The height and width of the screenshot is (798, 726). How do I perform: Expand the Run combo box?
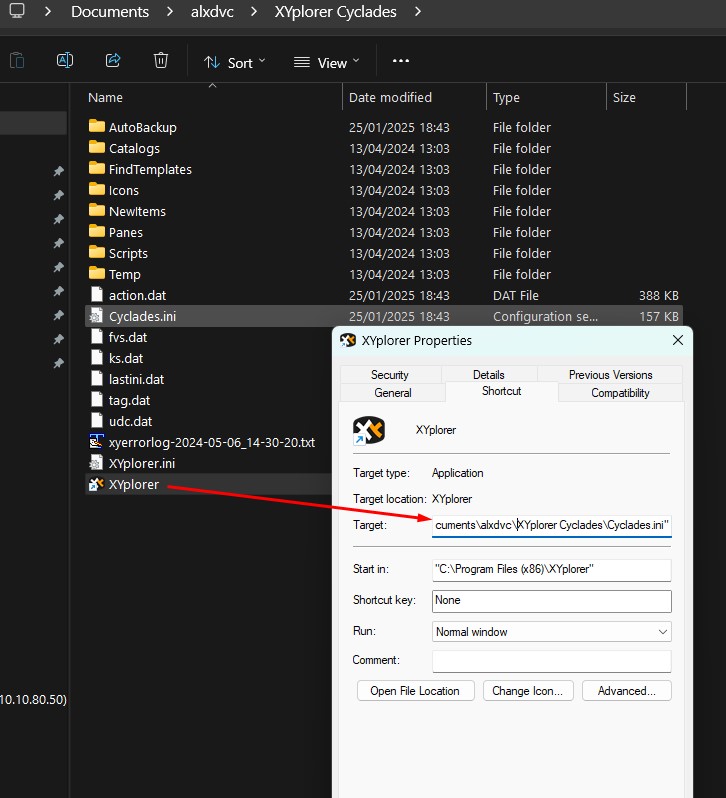coord(551,632)
